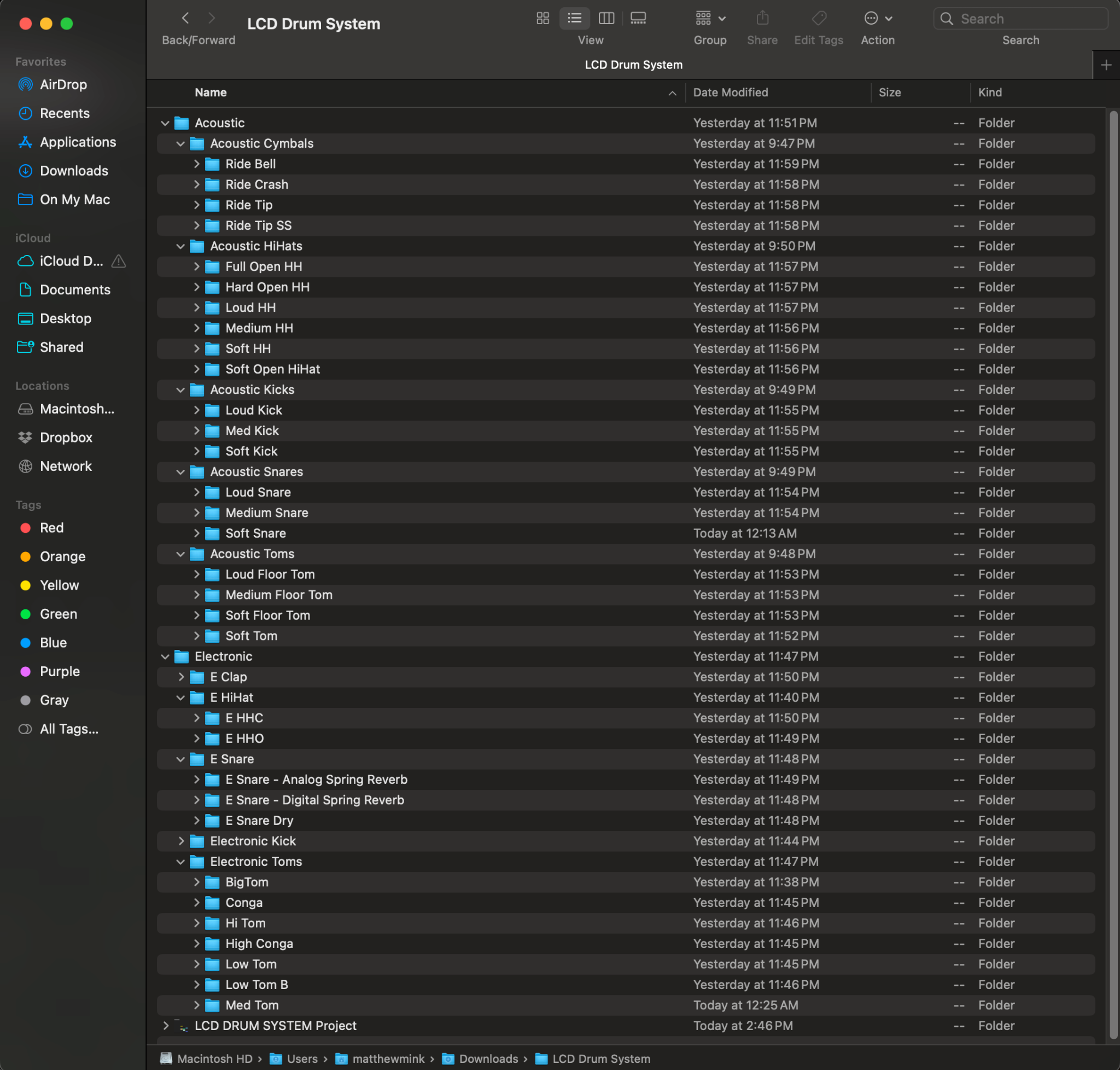Expand the Medium Floor Tom folder

tap(196, 595)
